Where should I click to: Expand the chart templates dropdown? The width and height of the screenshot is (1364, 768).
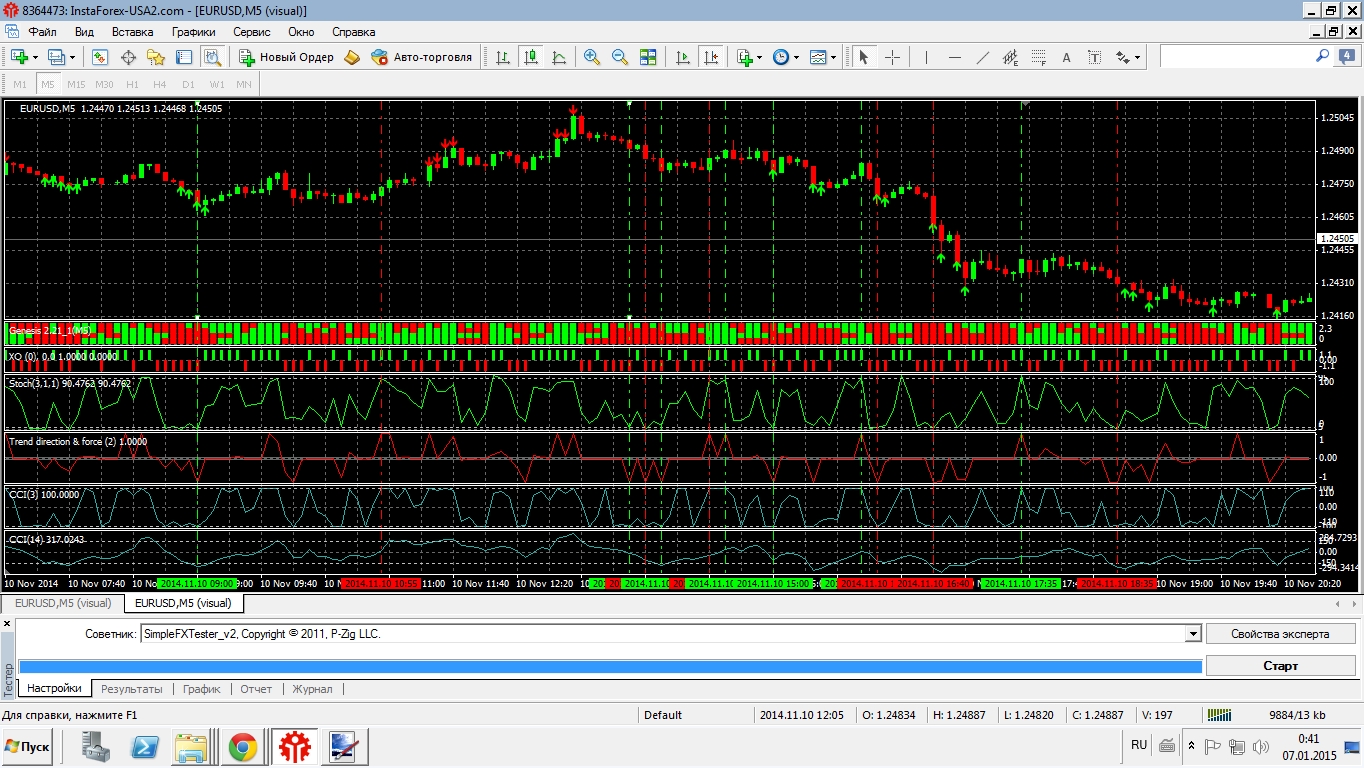click(832, 57)
